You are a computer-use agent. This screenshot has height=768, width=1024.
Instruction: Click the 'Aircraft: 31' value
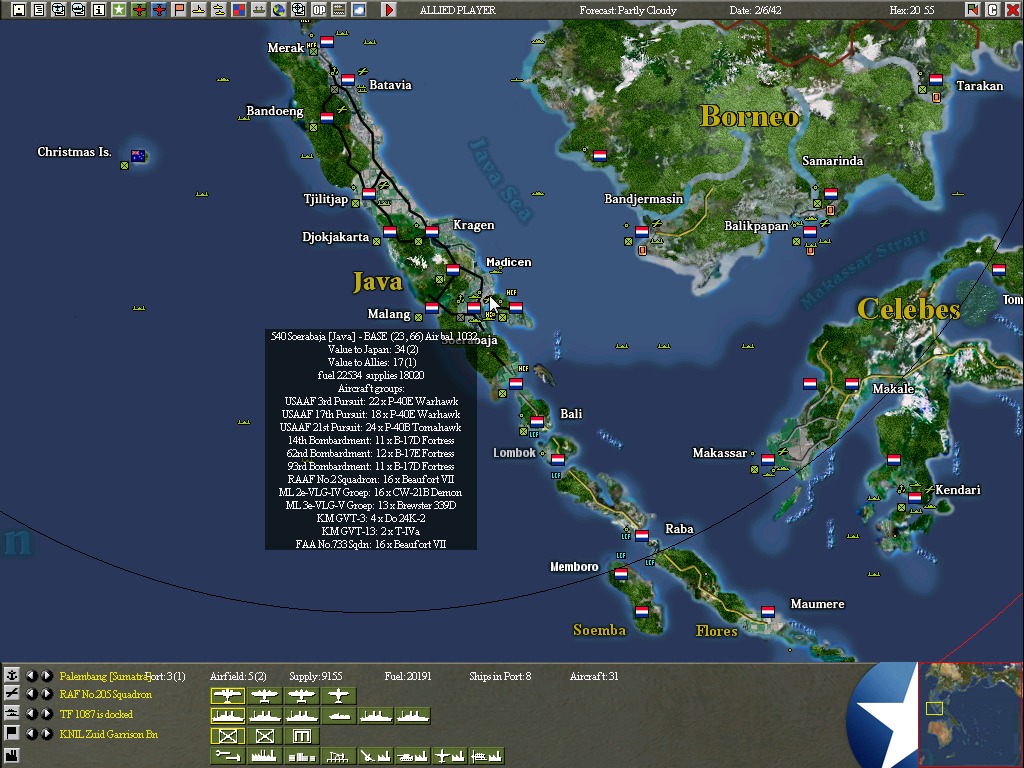click(594, 676)
